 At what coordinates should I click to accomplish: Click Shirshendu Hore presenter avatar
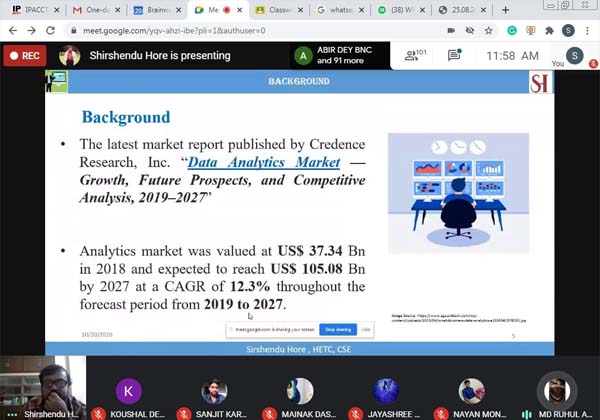(69, 56)
